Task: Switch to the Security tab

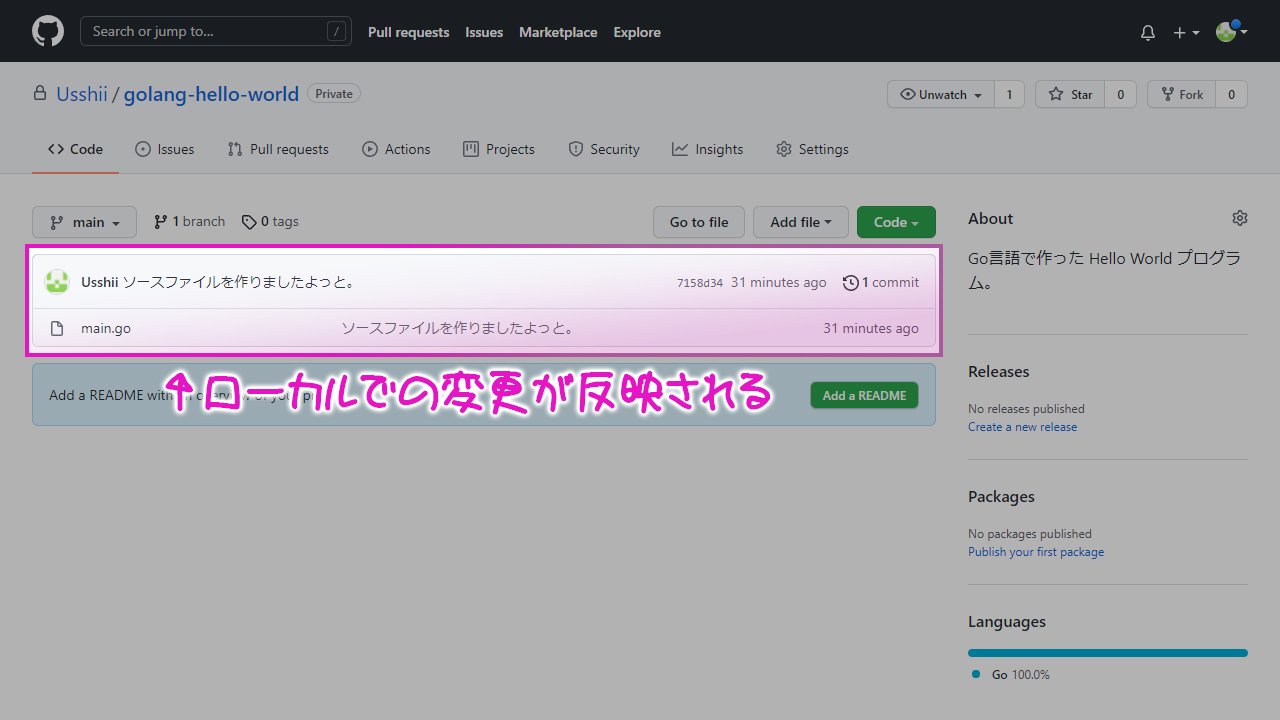Action: [604, 149]
